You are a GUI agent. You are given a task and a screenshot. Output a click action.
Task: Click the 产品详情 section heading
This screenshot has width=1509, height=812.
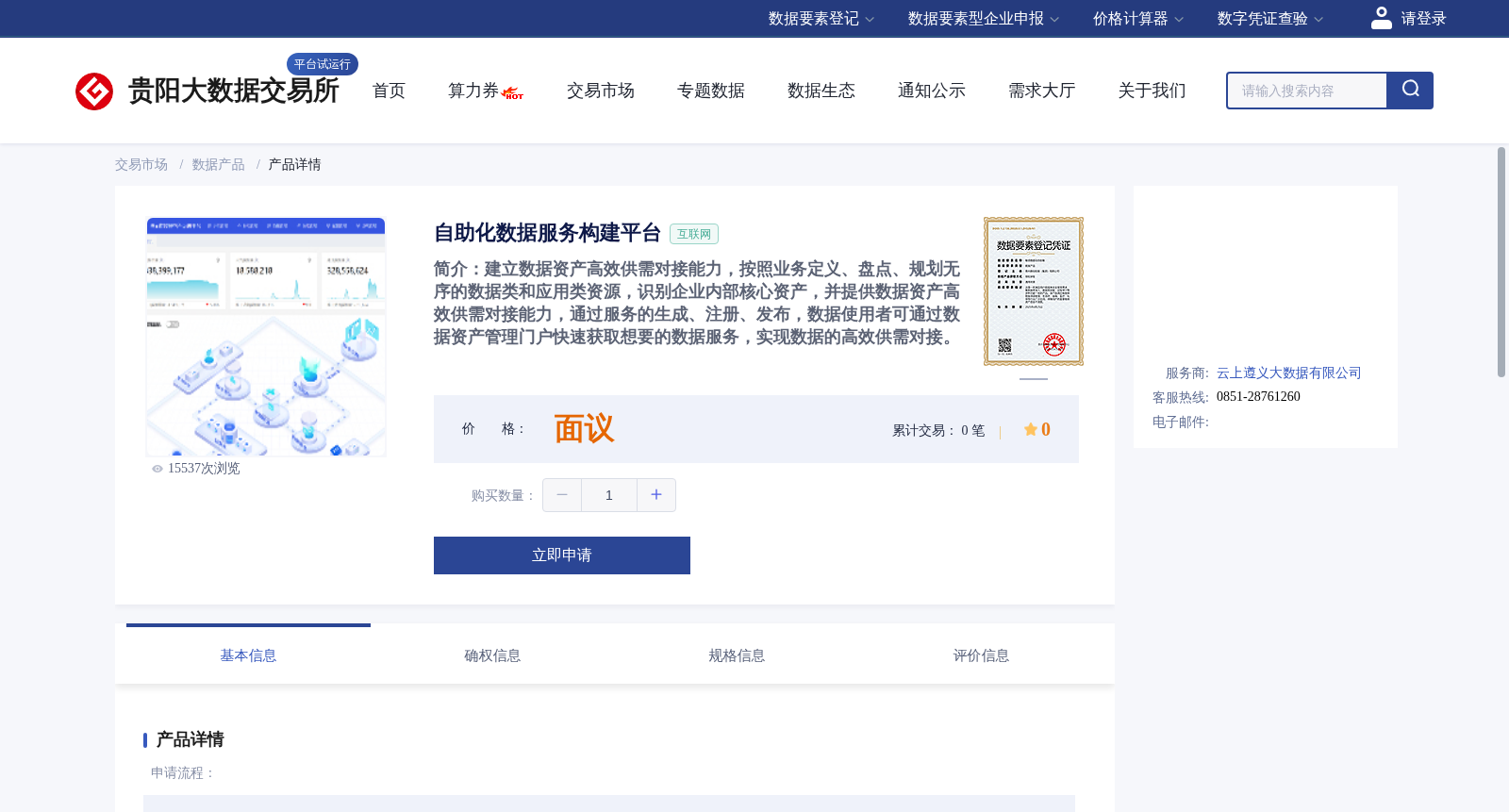tap(190, 739)
